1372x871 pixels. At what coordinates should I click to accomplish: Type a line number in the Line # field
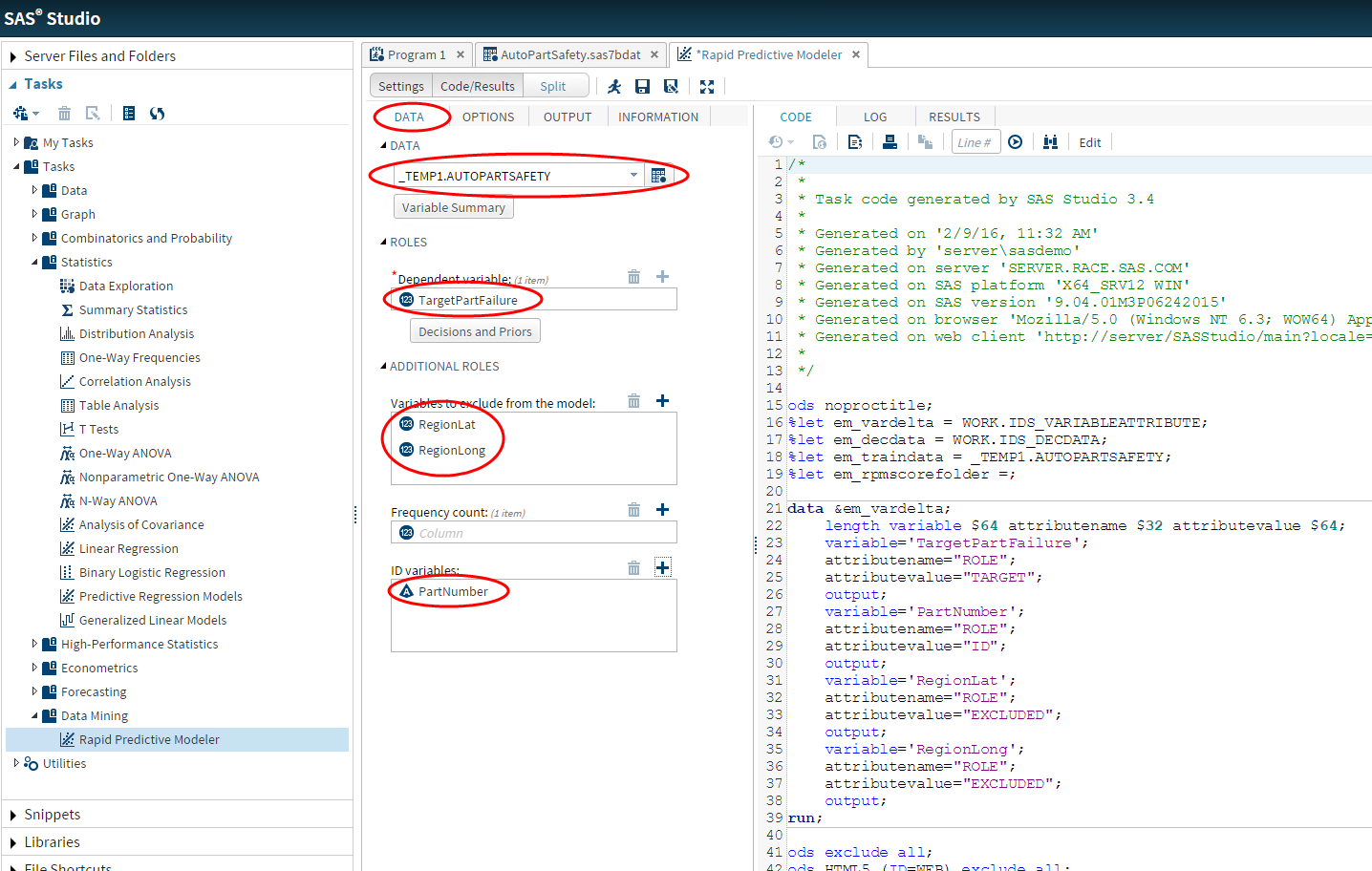[974, 140]
